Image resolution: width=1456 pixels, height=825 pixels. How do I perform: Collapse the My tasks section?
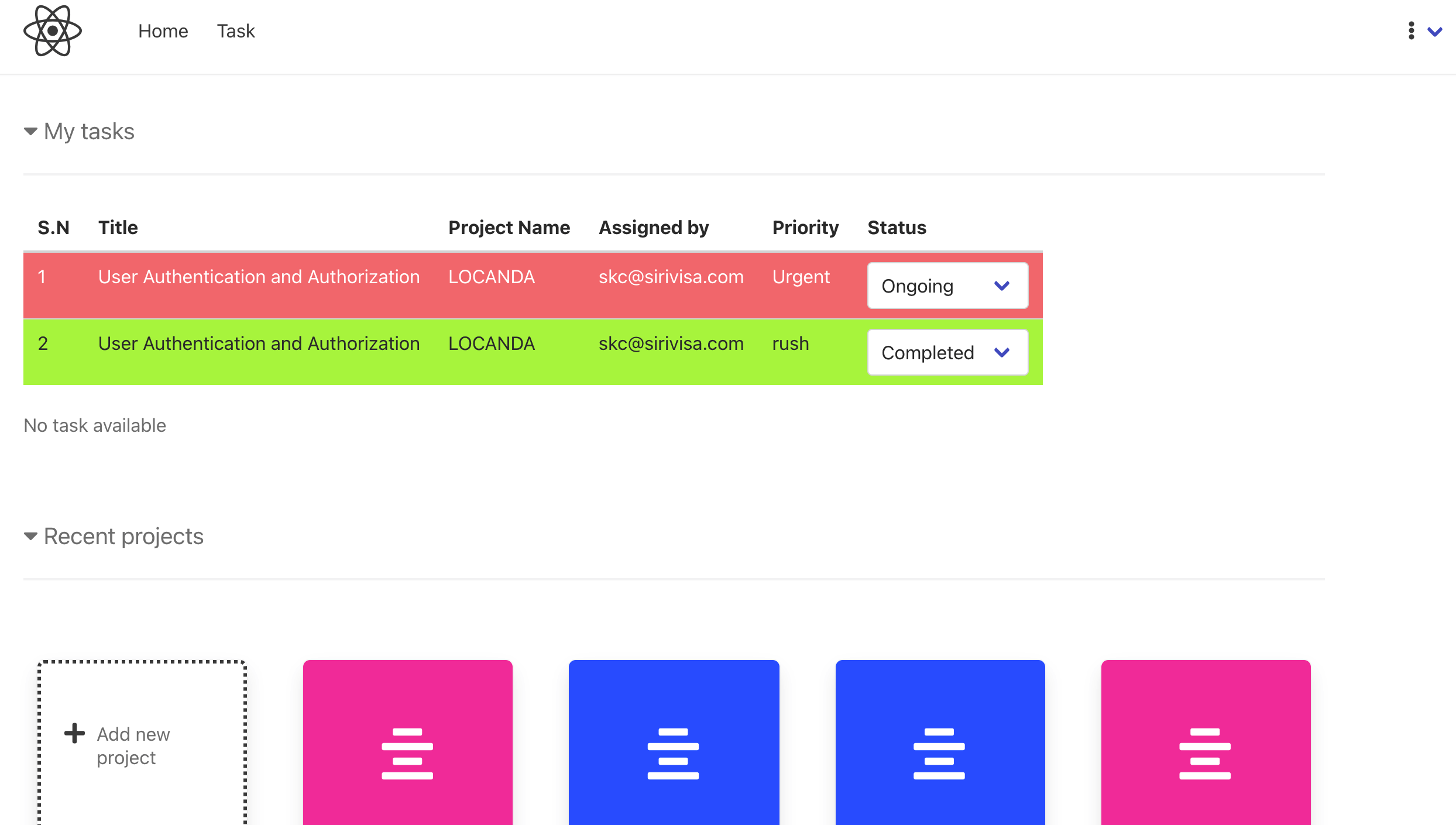point(30,131)
